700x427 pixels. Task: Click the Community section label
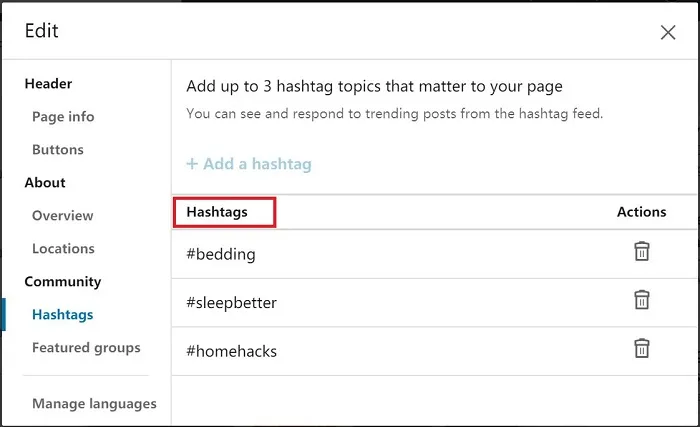[63, 282]
